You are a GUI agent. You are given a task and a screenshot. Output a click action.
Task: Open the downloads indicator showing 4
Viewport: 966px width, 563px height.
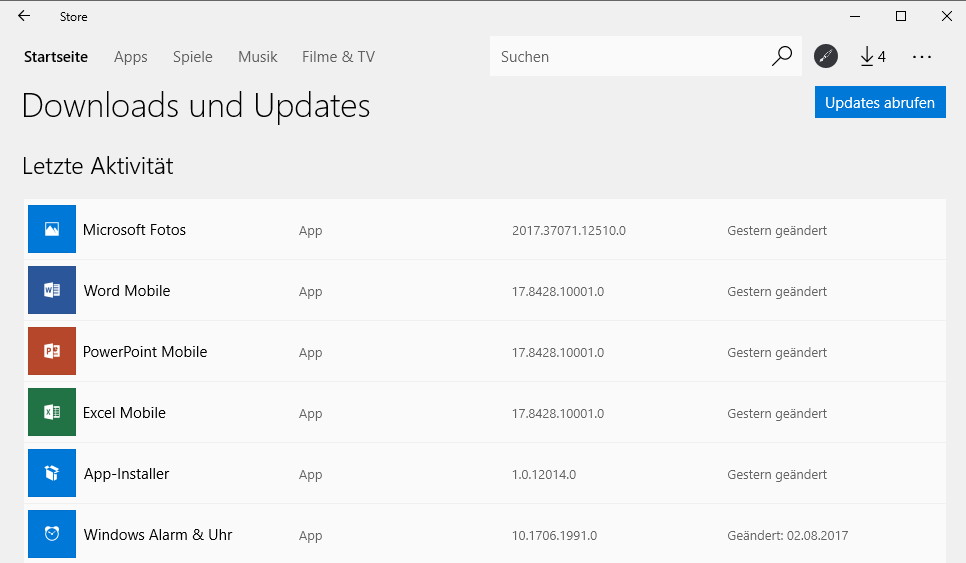point(872,56)
